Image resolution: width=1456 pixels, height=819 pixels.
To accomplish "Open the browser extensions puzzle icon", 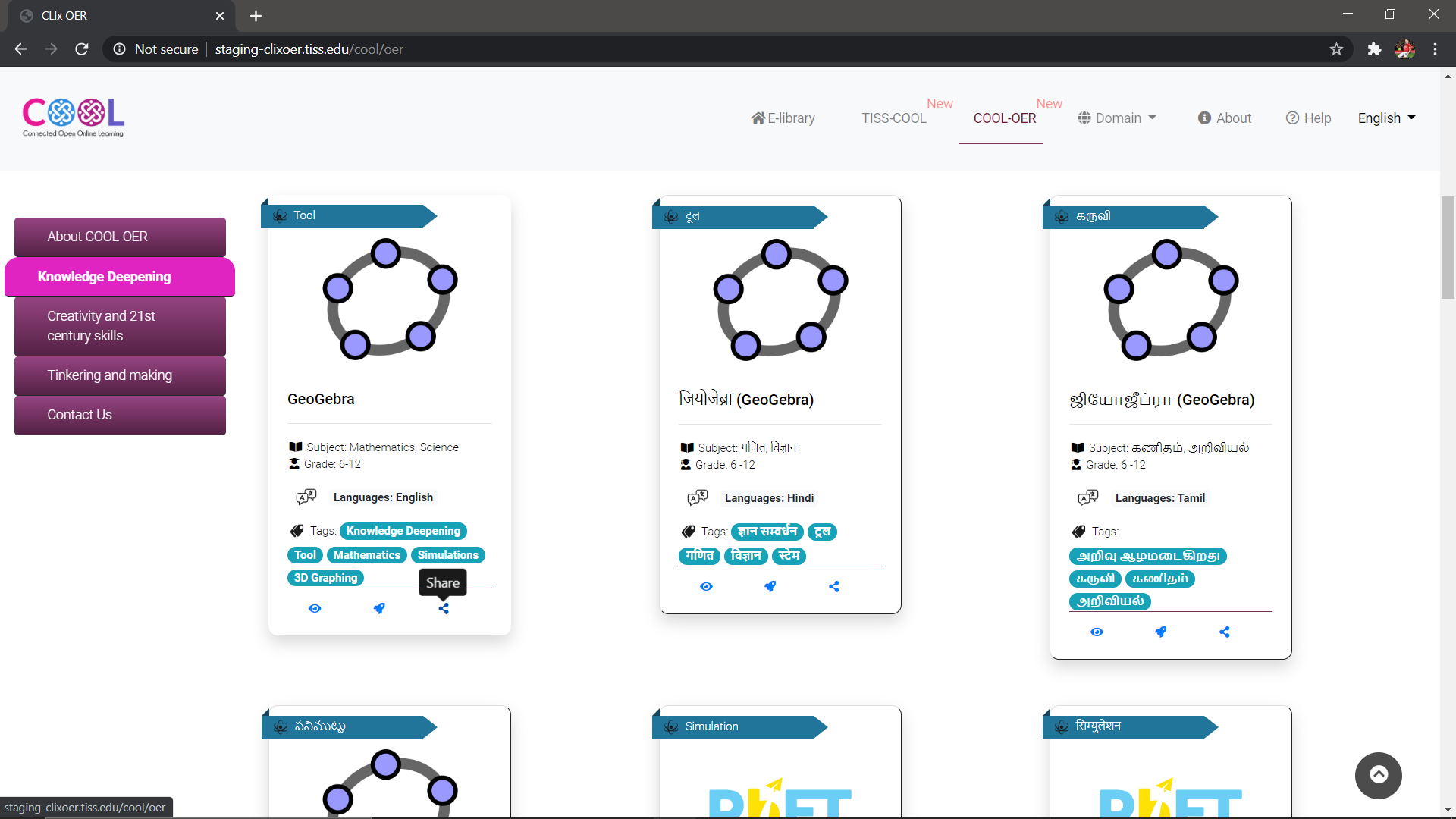I will point(1374,49).
